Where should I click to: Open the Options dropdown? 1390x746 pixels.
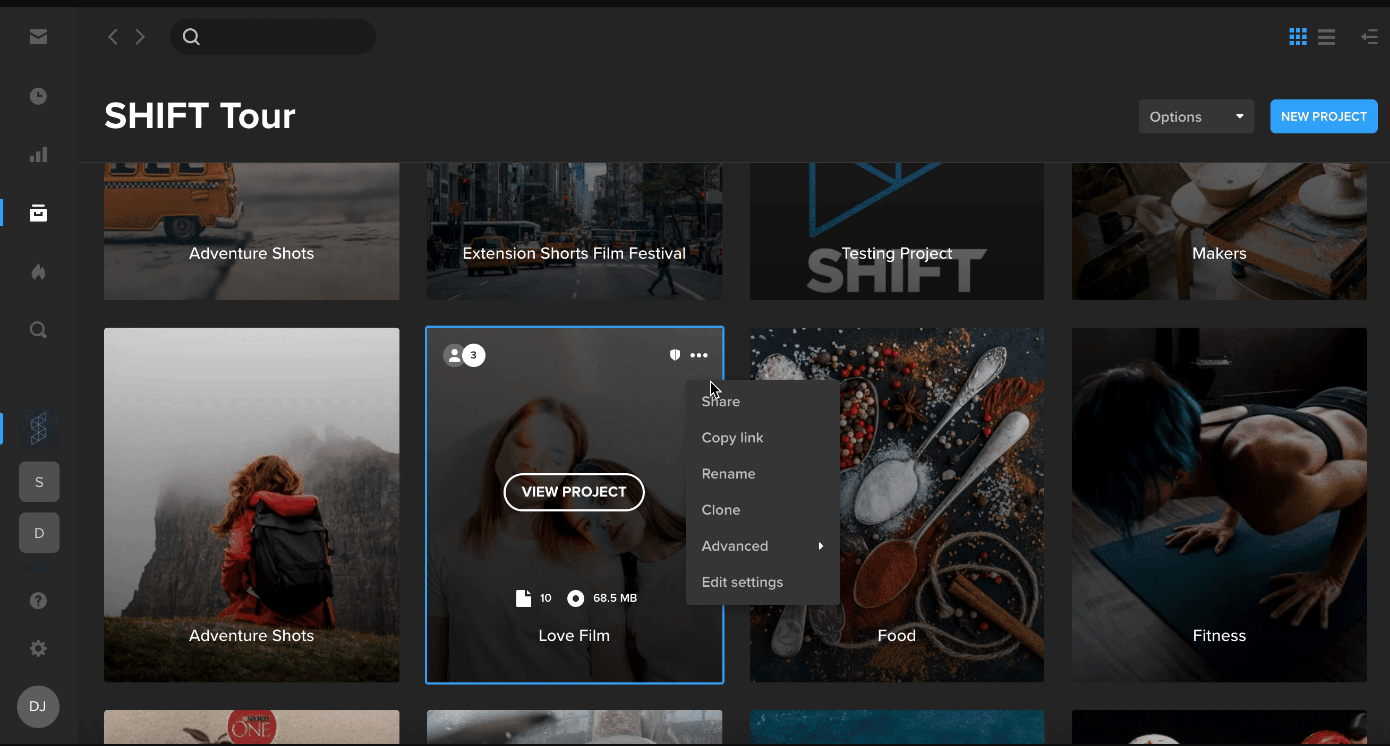pyautogui.click(x=1196, y=116)
